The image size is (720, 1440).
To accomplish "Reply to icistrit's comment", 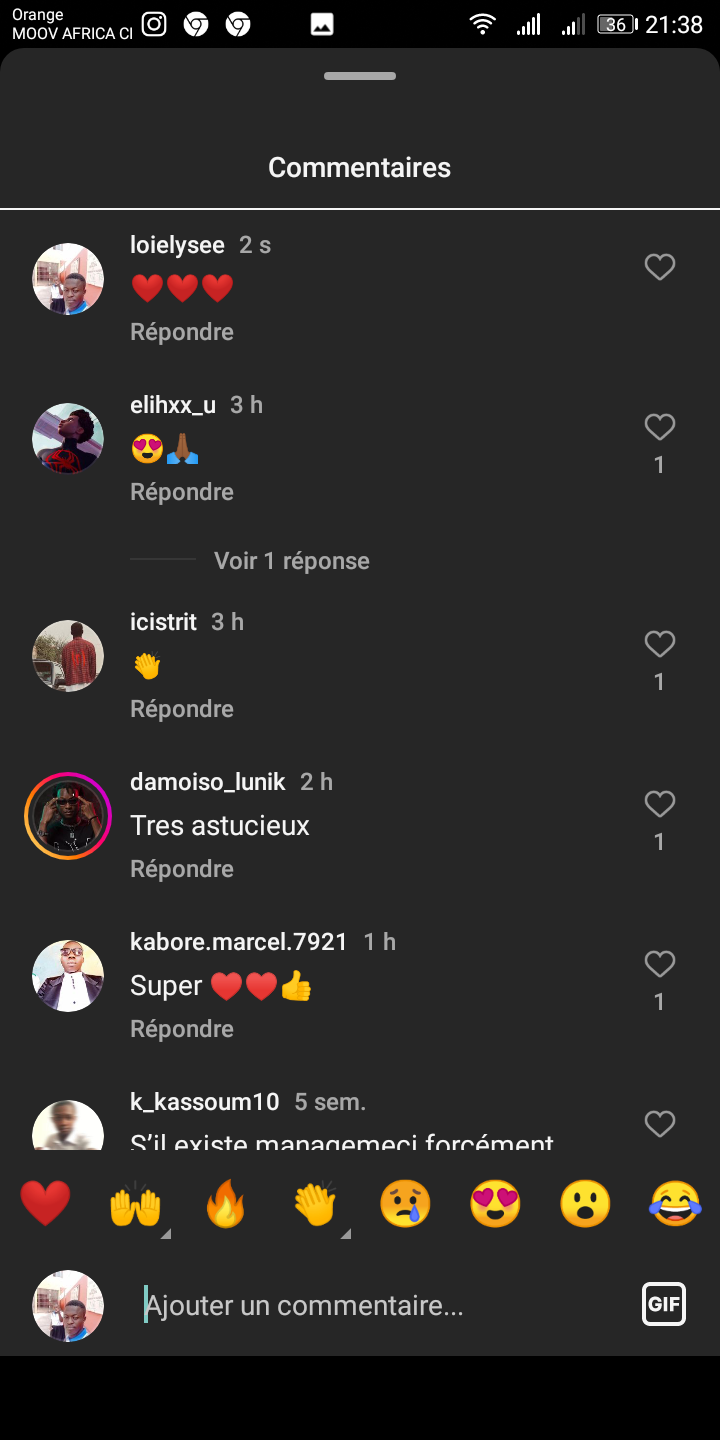I will coord(182,709).
